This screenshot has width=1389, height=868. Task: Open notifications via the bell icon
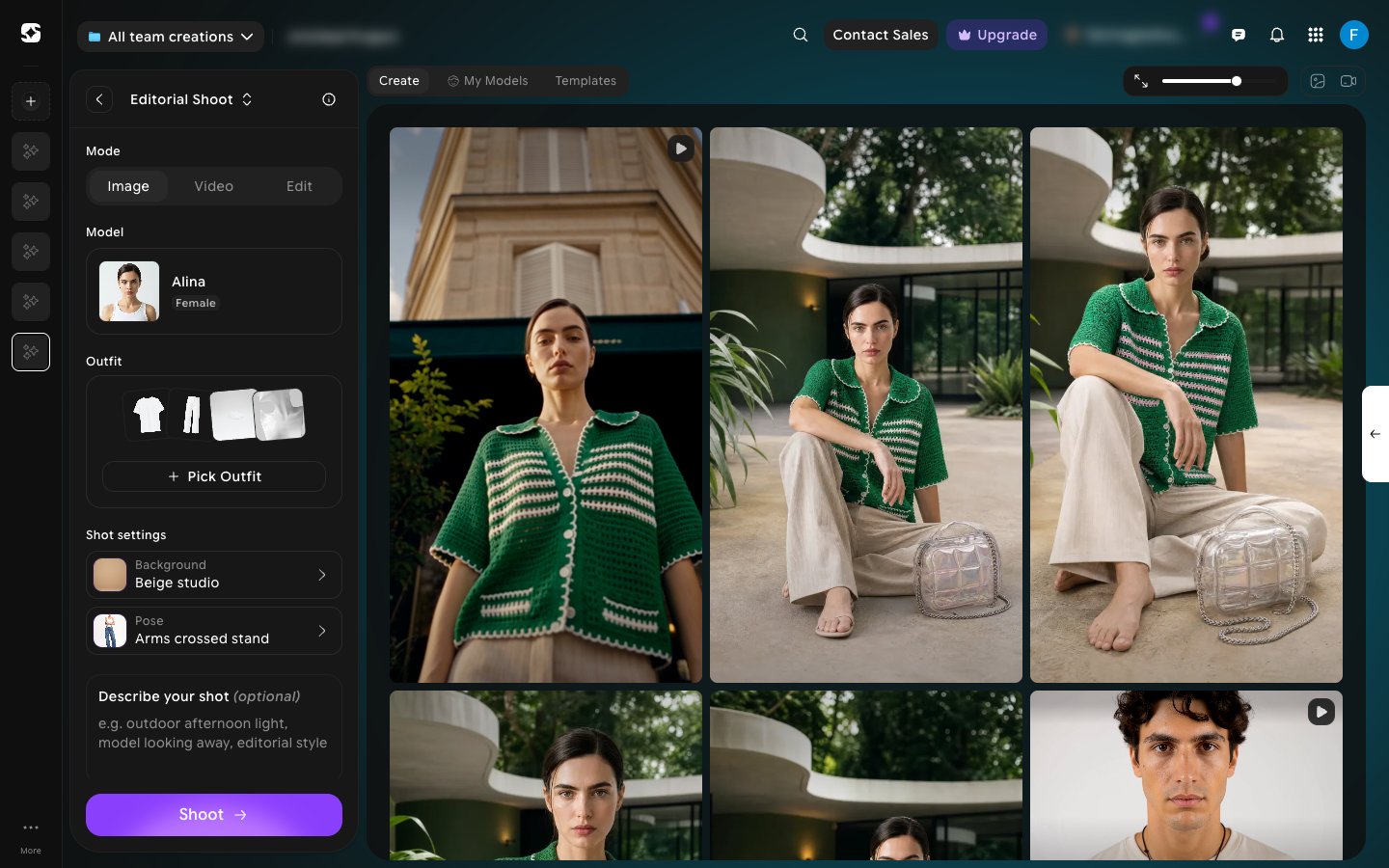(x=1277, y=35)
